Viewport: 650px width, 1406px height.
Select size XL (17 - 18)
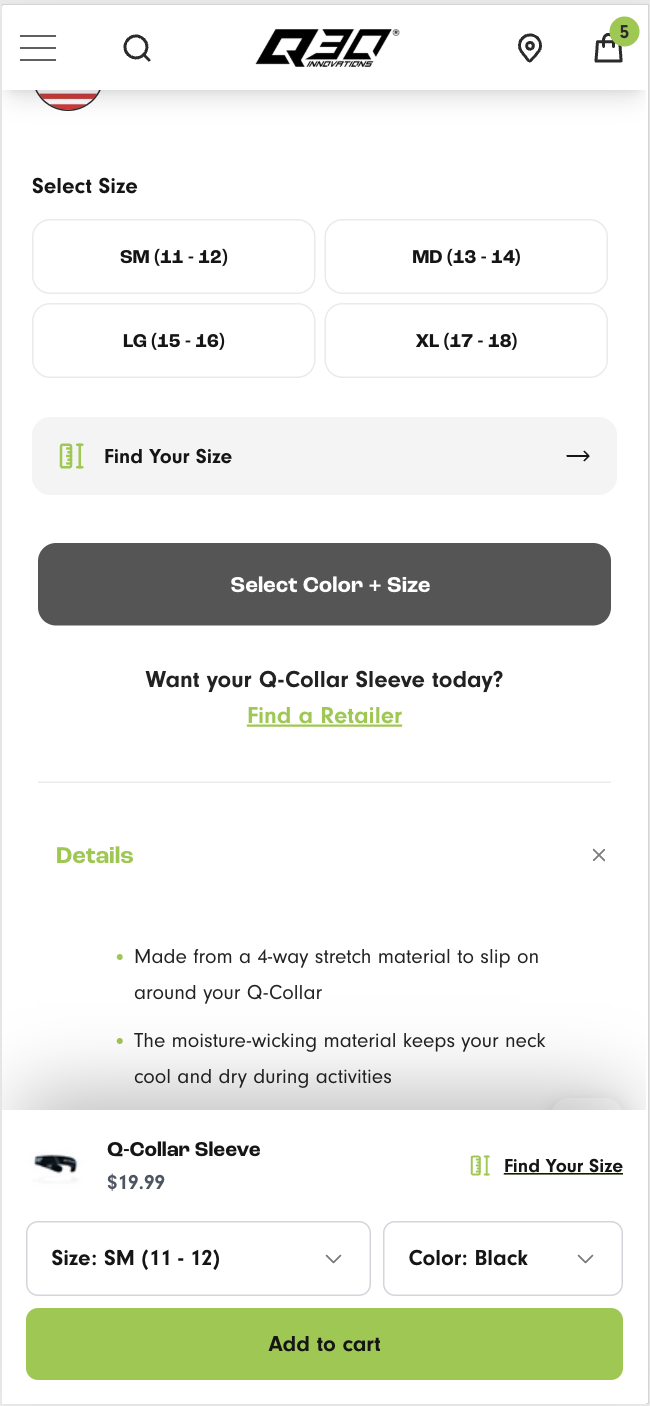pos(466,340)
